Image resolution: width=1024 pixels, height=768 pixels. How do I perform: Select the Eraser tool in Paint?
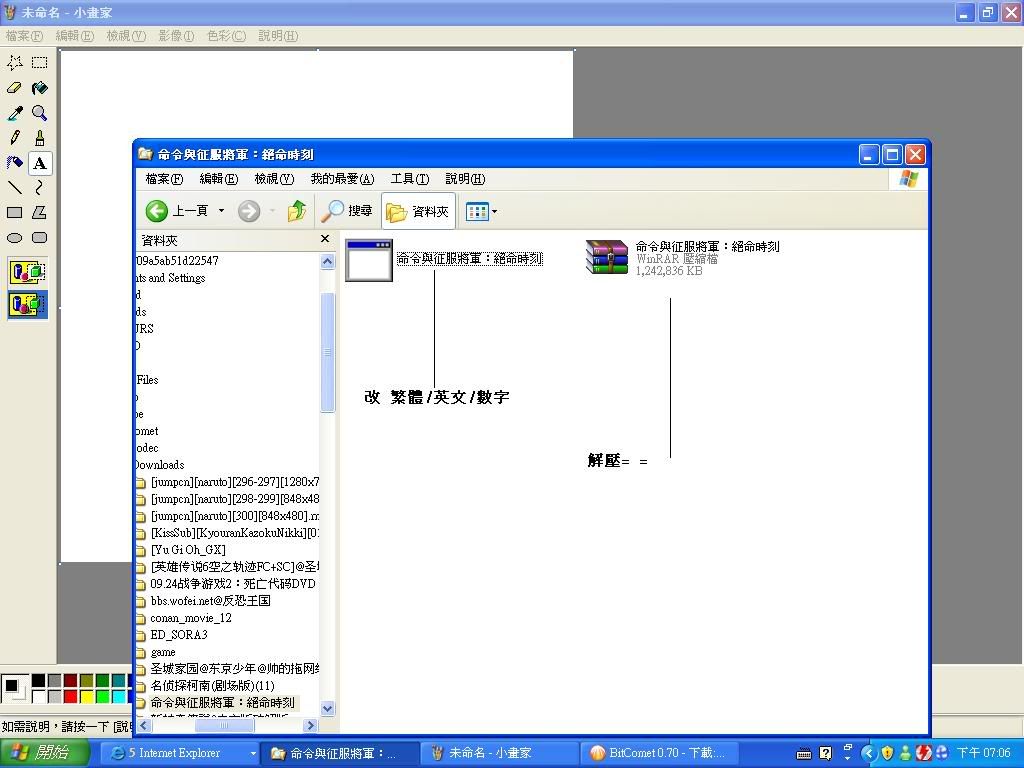coord(15,88)
